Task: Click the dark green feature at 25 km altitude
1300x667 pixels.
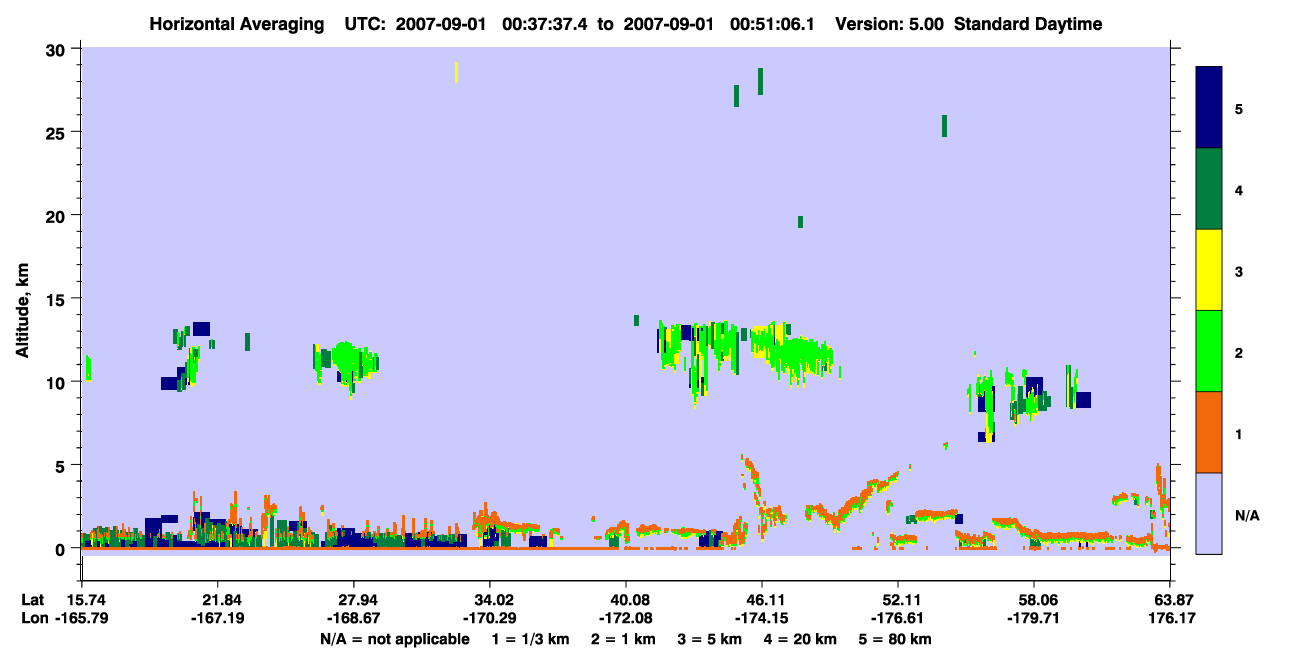Action: pos(944,126)
